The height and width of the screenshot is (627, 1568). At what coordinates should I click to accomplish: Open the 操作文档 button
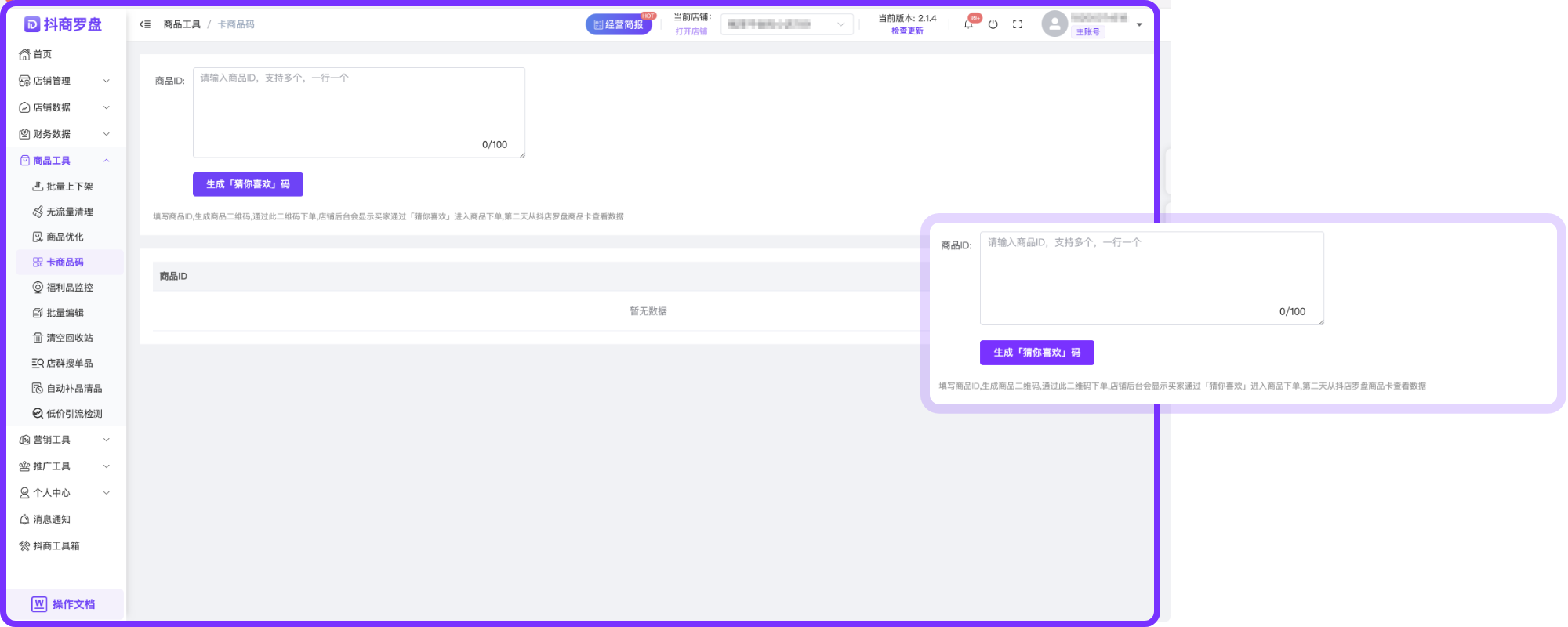pos(64,604)
